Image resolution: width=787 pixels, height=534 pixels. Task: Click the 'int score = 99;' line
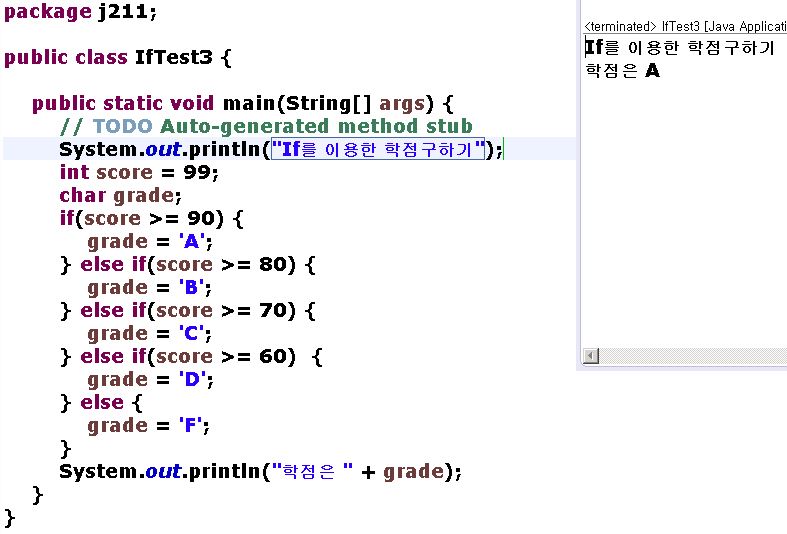(x=139, y=172)
